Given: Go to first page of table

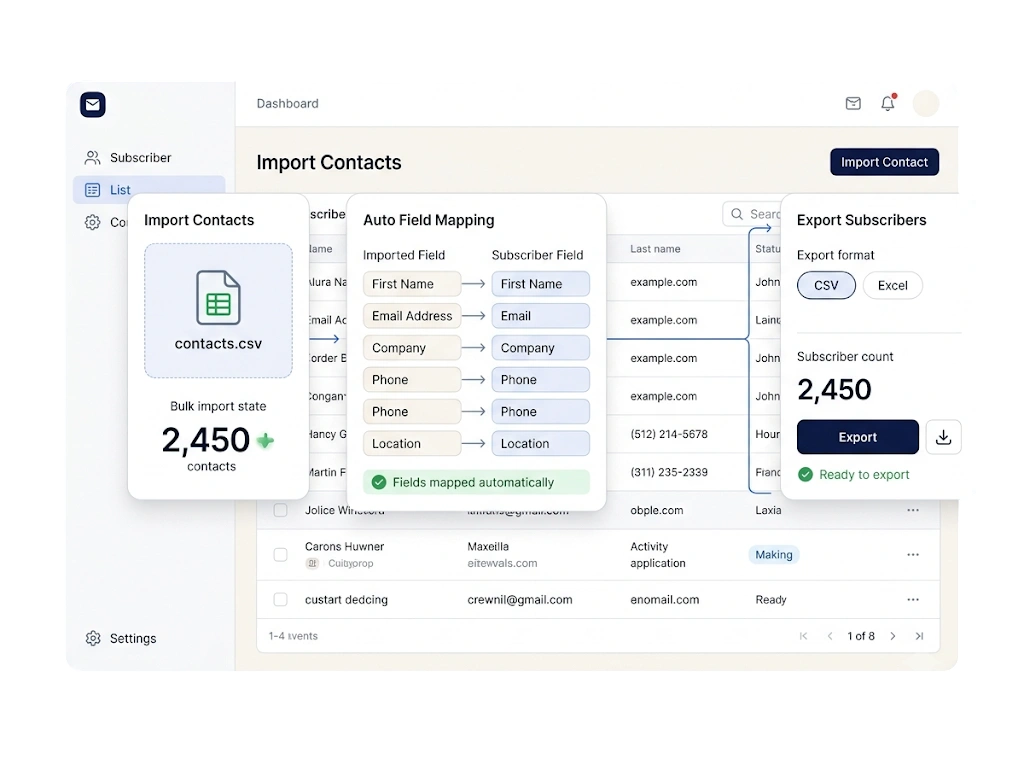Looking at the screenshot, I should (x=803, y=636).
